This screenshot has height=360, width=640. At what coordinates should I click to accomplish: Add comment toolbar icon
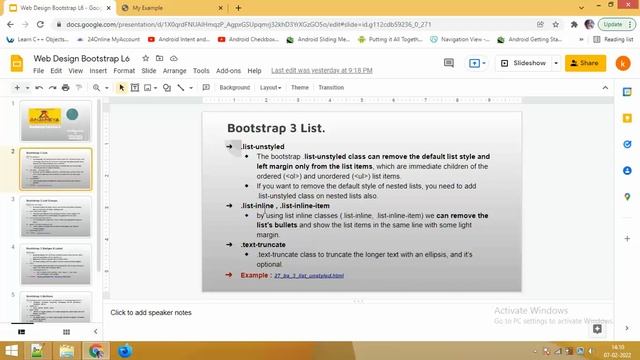(206, 87)
